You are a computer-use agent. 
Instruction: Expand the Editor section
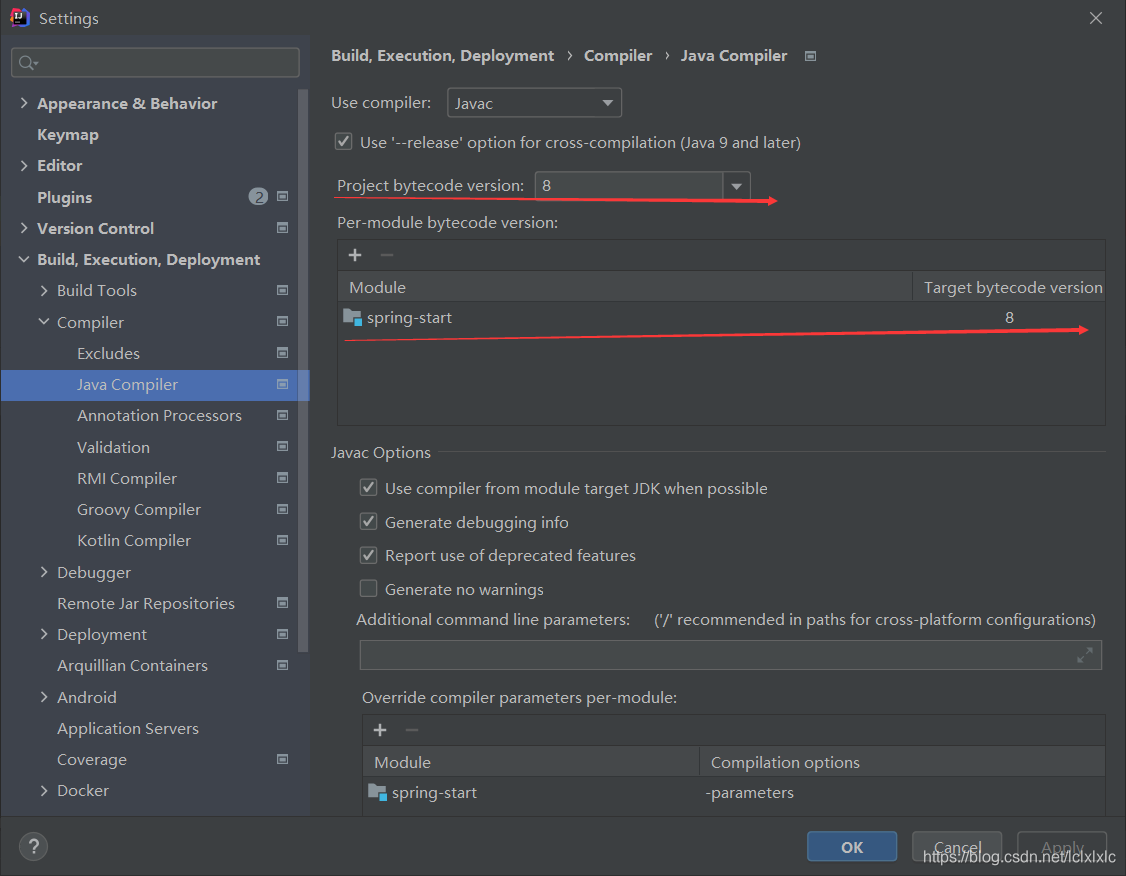[24, 165]
